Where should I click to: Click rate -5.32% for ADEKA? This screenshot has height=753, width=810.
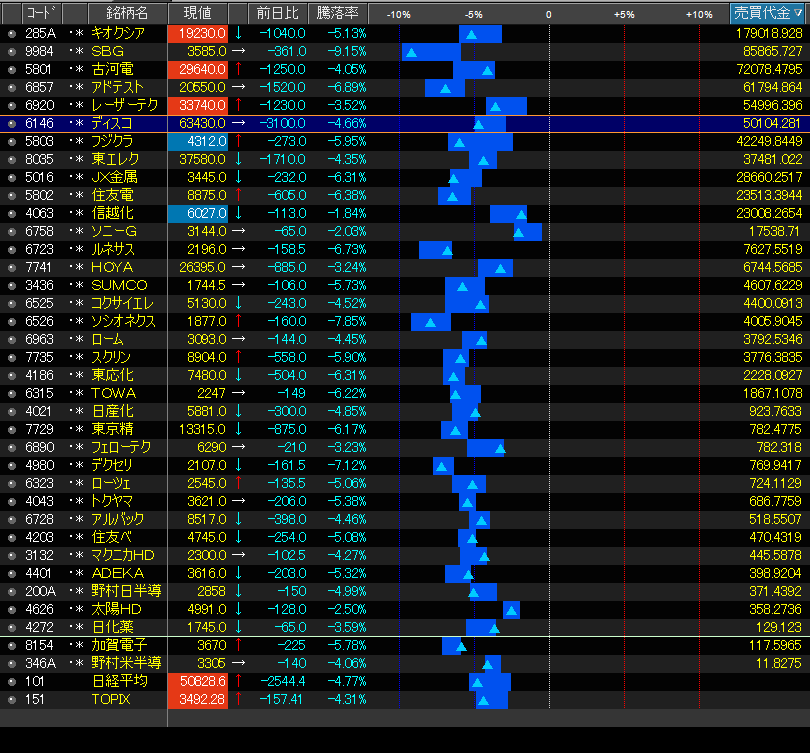click(347, 573)
